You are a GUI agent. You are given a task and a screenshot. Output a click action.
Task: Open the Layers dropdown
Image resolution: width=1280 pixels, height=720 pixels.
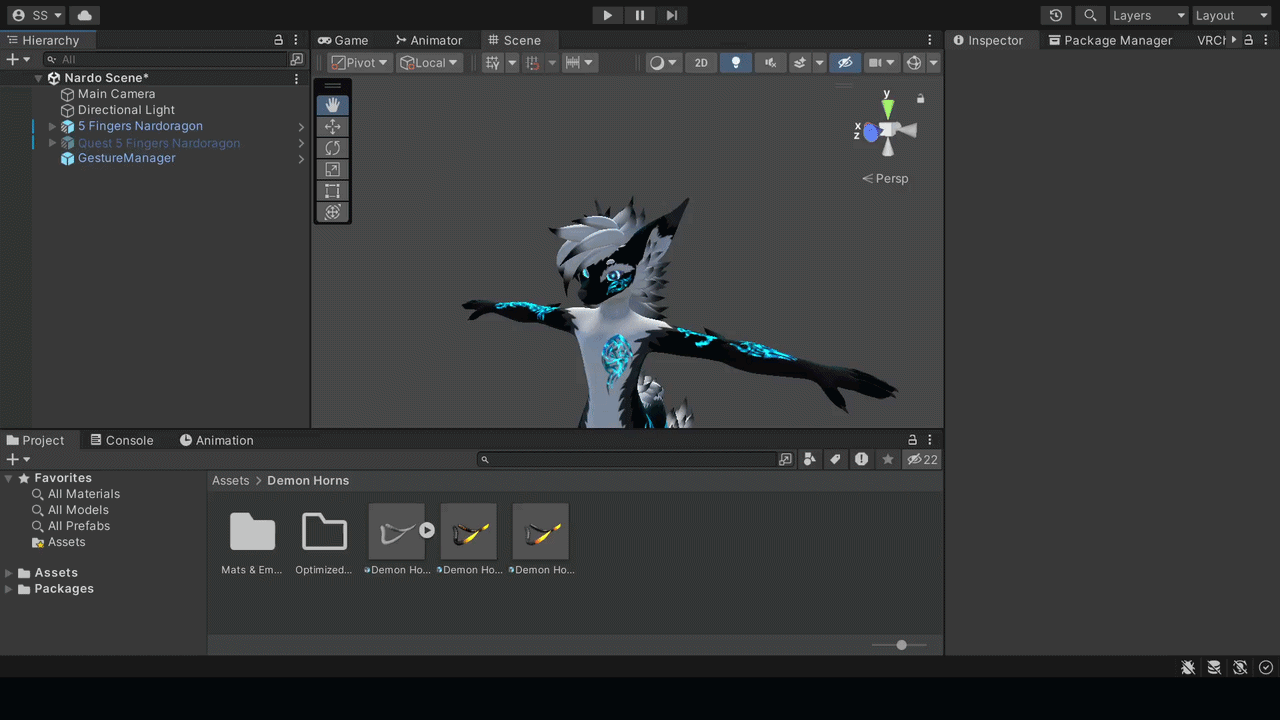[x=1148, y=15]
